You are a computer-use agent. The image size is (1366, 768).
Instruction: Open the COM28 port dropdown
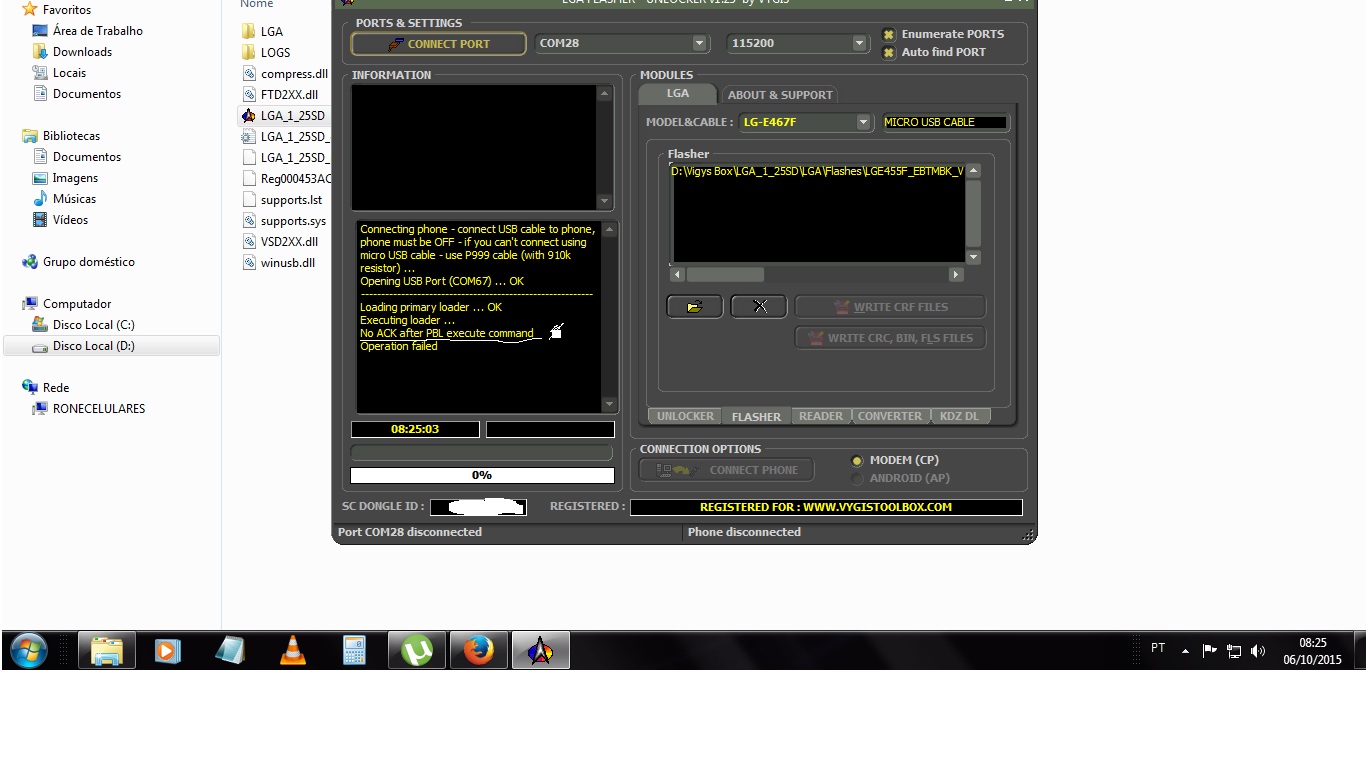pos(699,43)
